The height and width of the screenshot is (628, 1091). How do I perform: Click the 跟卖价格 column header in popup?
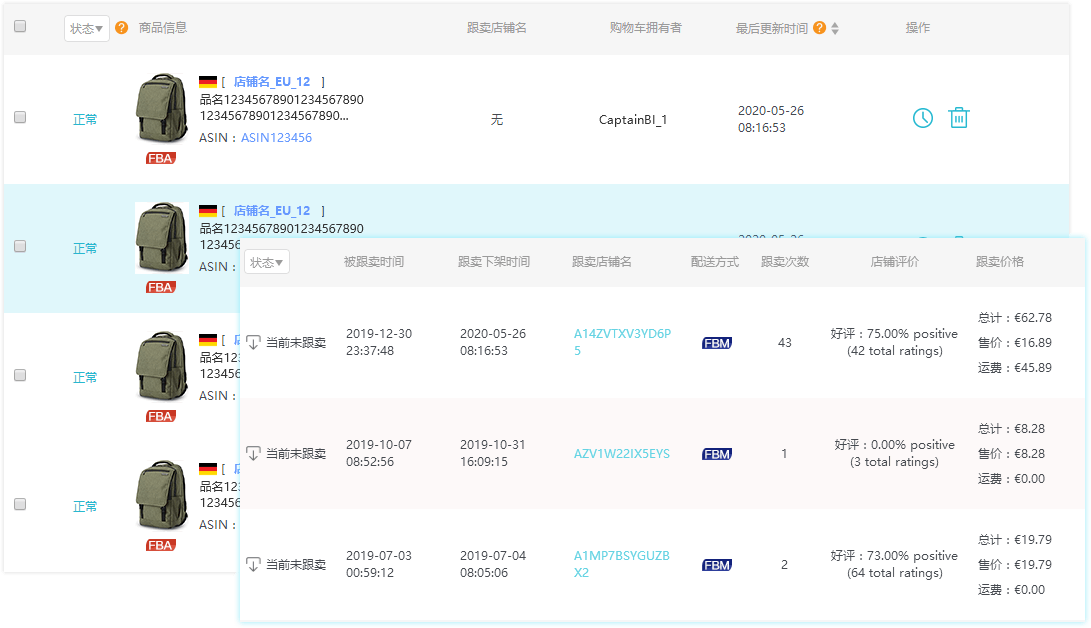(1000, 262)
